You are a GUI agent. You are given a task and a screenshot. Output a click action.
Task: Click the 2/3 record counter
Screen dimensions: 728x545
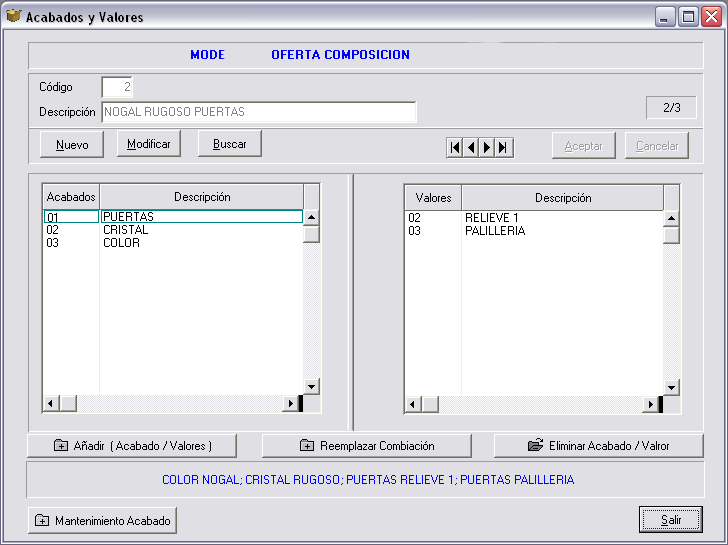click(x=671, y=108)
